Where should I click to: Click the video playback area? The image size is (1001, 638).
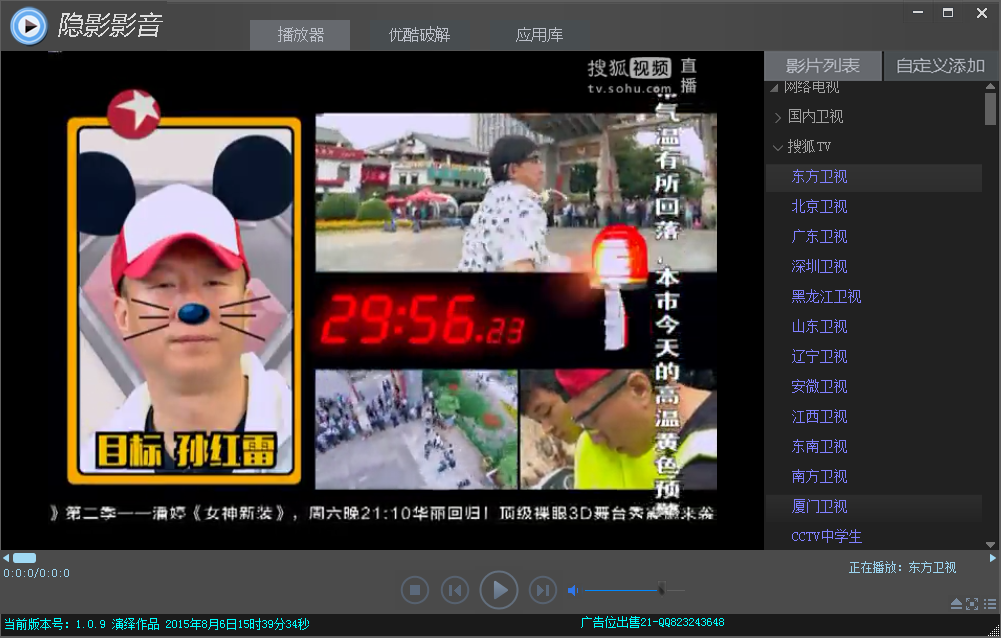click(382, 300)
